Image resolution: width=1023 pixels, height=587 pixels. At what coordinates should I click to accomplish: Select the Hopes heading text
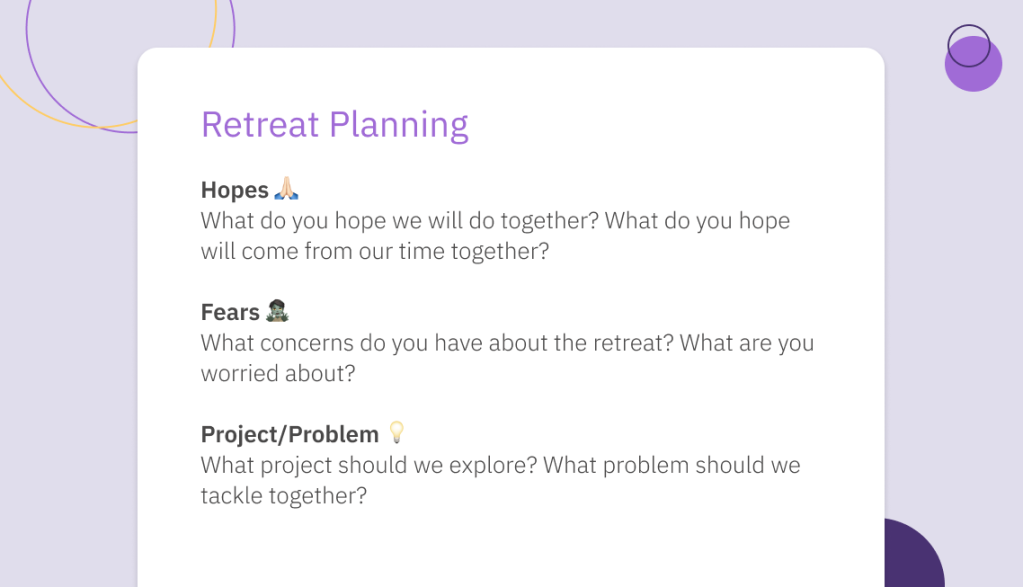pyautogui.click(x=235, y=190)
